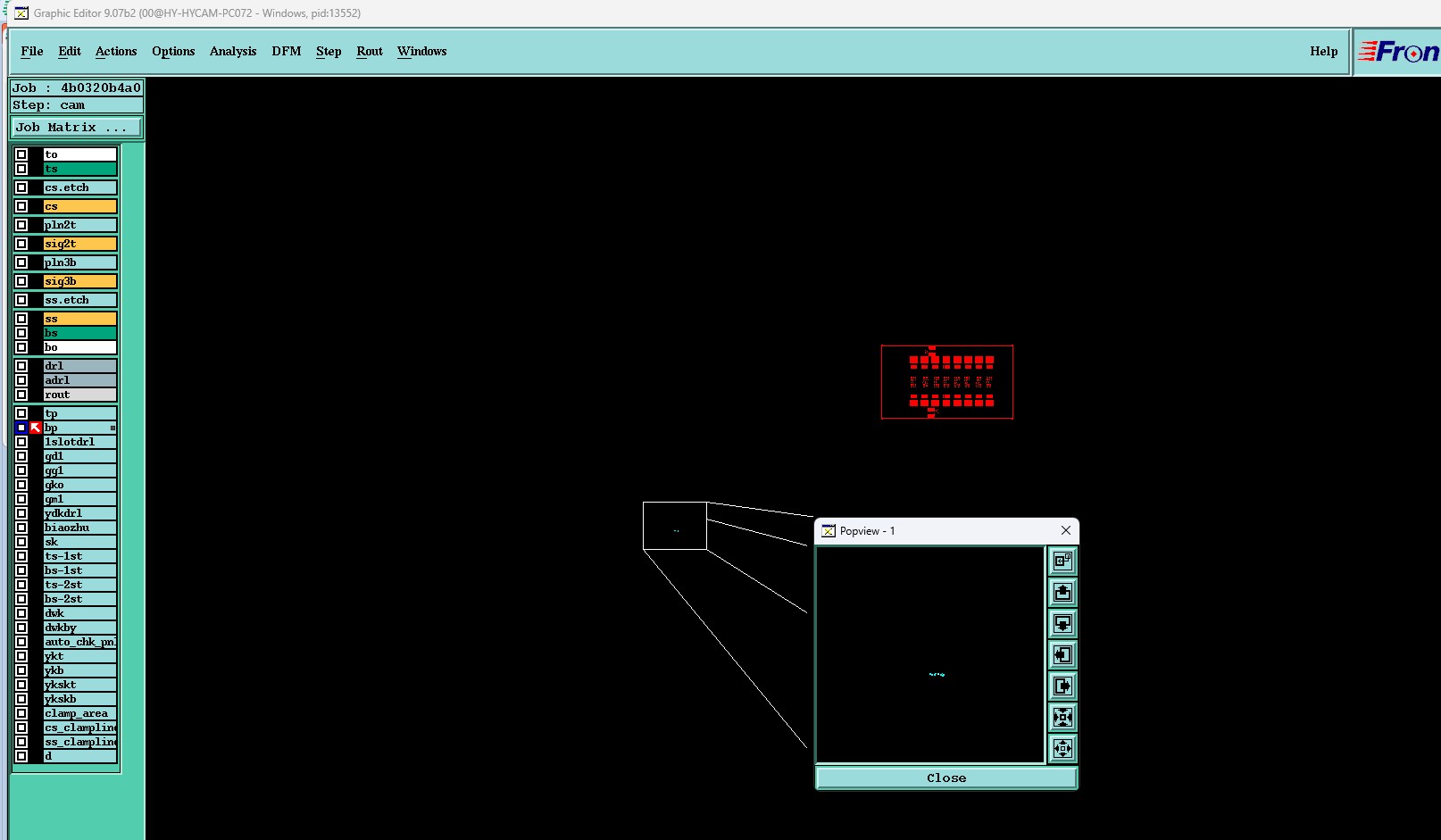Click the 'Job : 4b0320b4a0' label
Screen dimensions: 1441x840
click(x=76, y=87)
